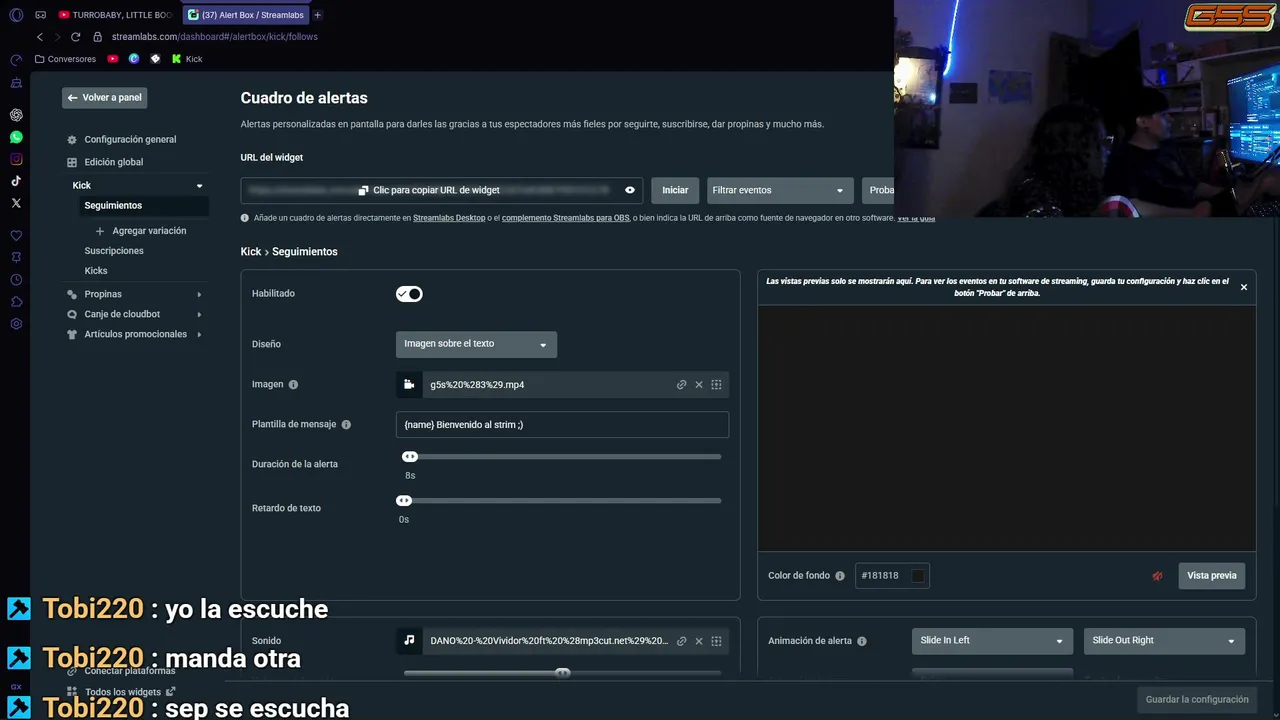Viewport: 1280px width, 720px height.
Task: Show info tooltip for Color de fondo
Action: 840,576
